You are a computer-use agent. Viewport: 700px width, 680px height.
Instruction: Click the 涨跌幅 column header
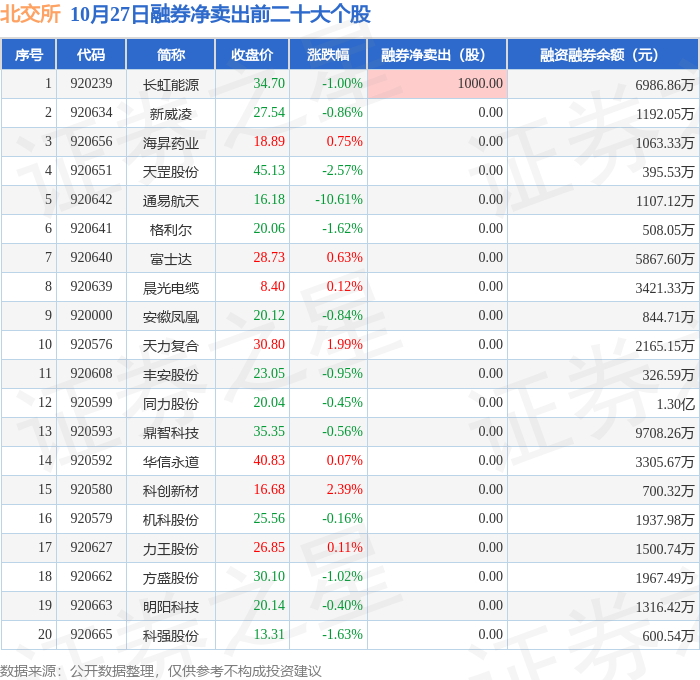(x=328, y=54)
